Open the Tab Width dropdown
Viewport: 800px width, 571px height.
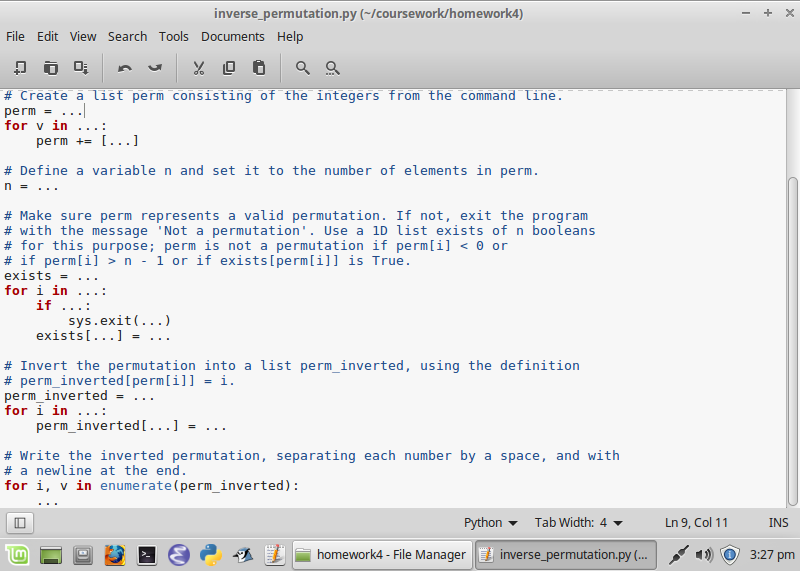[x=579, y=523]
